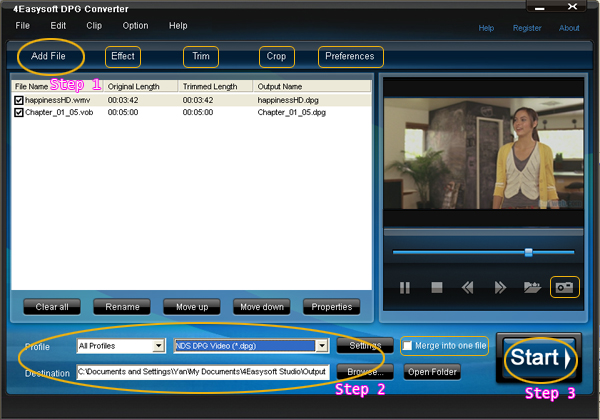
Task: Click output name Chapter_01_05.dpg
Action: [x=292, y=112]
